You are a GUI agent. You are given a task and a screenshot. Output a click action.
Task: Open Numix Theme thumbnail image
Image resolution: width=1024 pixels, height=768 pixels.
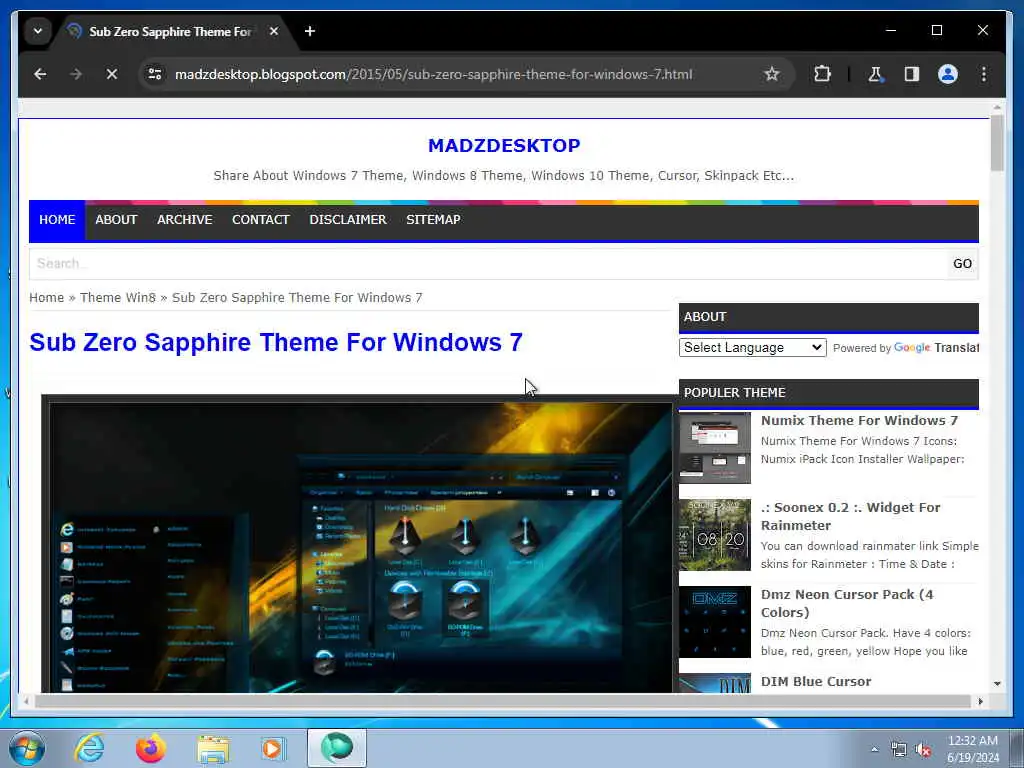(x=714, y=448)
